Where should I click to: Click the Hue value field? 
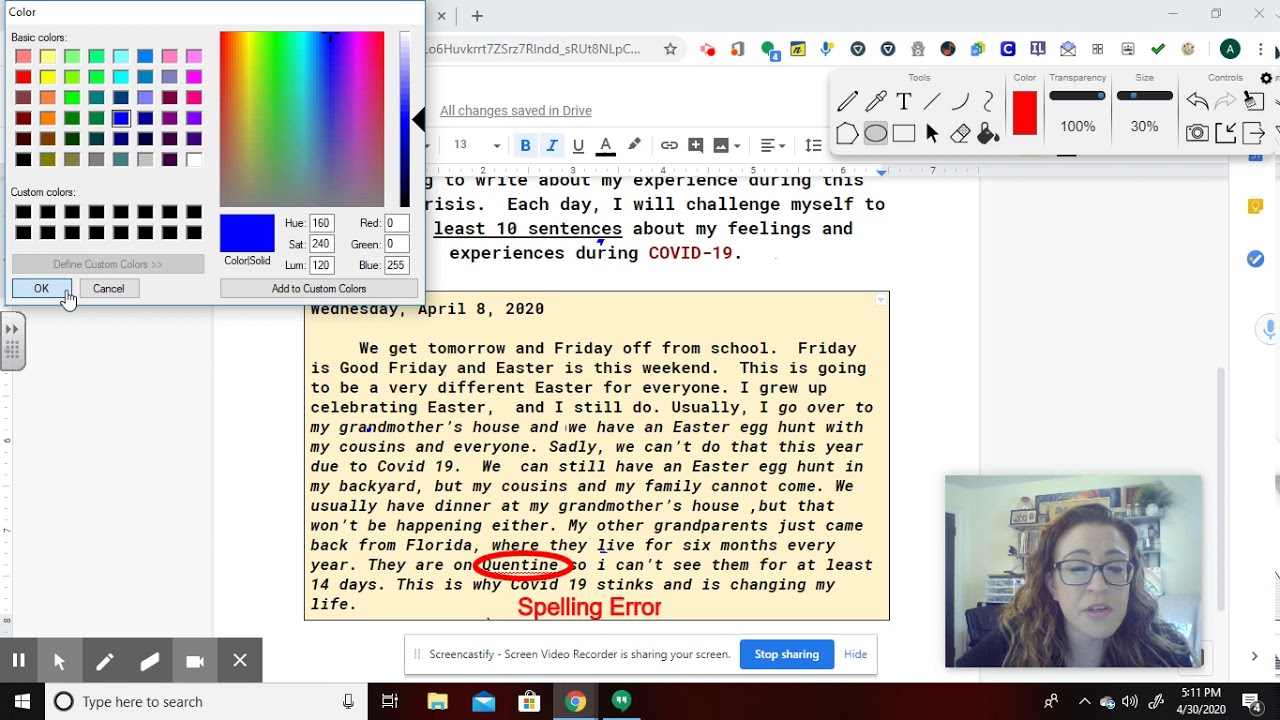click(321, 223)
